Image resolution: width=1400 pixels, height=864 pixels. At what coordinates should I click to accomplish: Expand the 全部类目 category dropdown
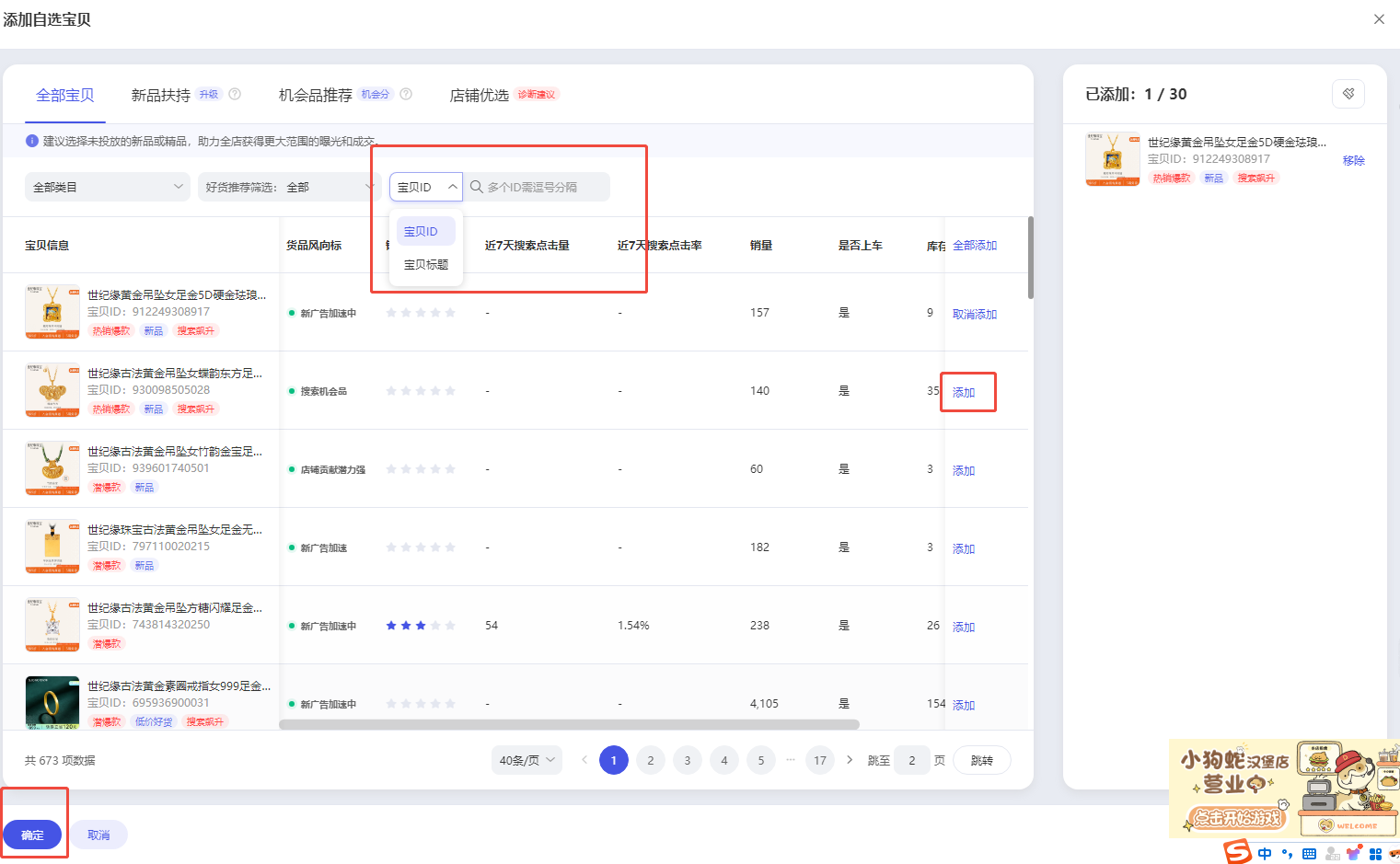click(107, 187)
